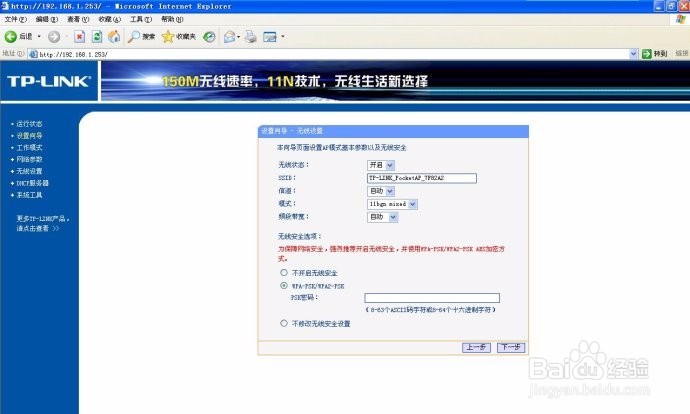Open the 帮助 (Help) menu
Viewport: 690px width, 414px height.
(172, 19)
